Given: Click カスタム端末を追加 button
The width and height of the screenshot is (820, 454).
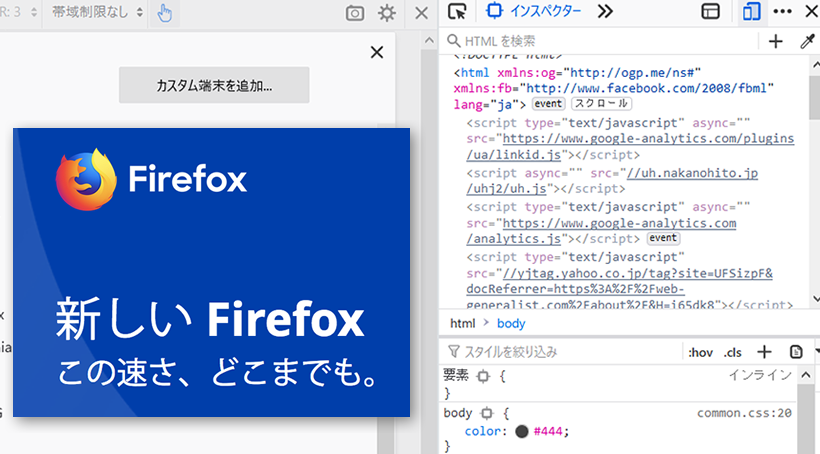Looking at the screenshot, I should pos(214,85).
